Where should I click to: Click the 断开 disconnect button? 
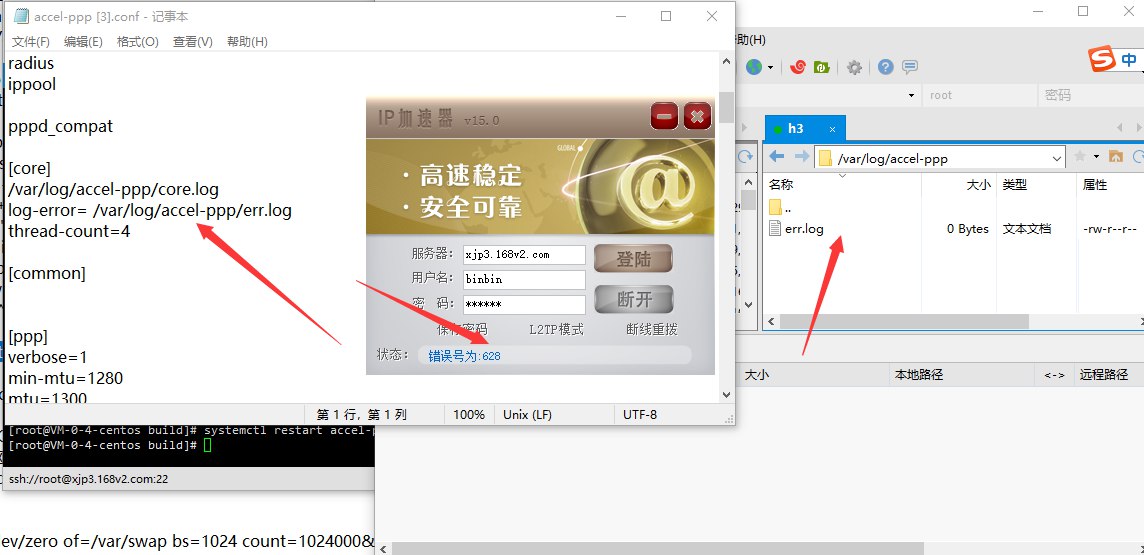[x=634, y=299]
